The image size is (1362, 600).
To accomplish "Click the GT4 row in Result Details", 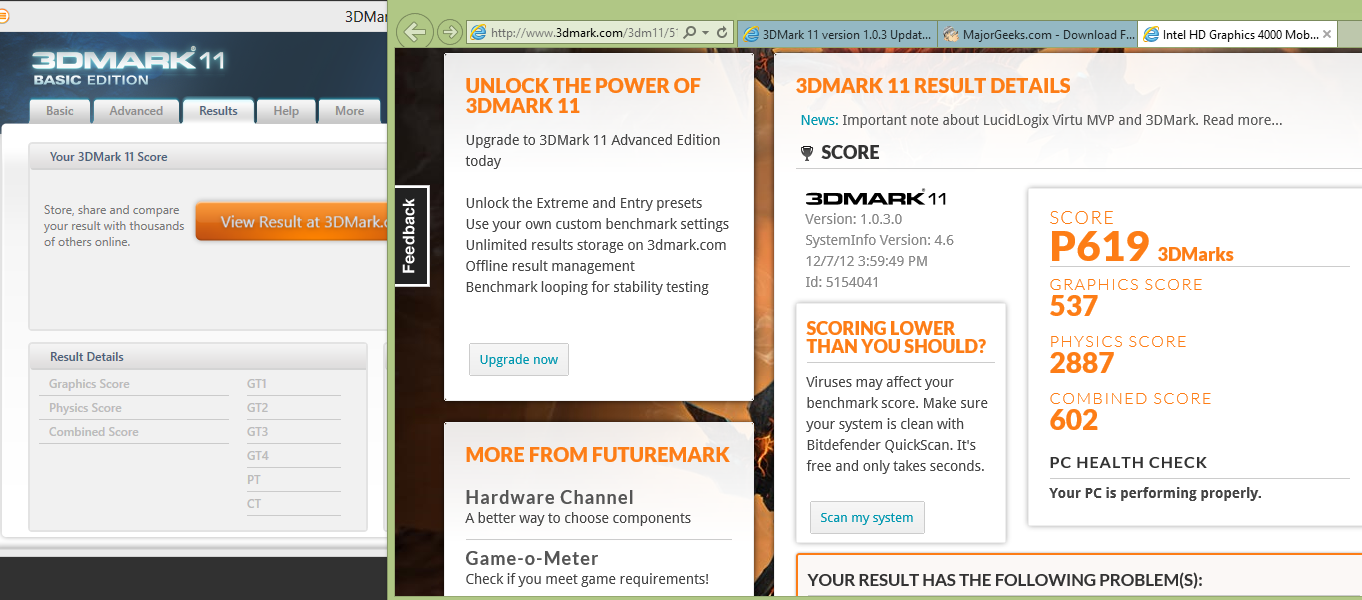I will tap(292, 456).
